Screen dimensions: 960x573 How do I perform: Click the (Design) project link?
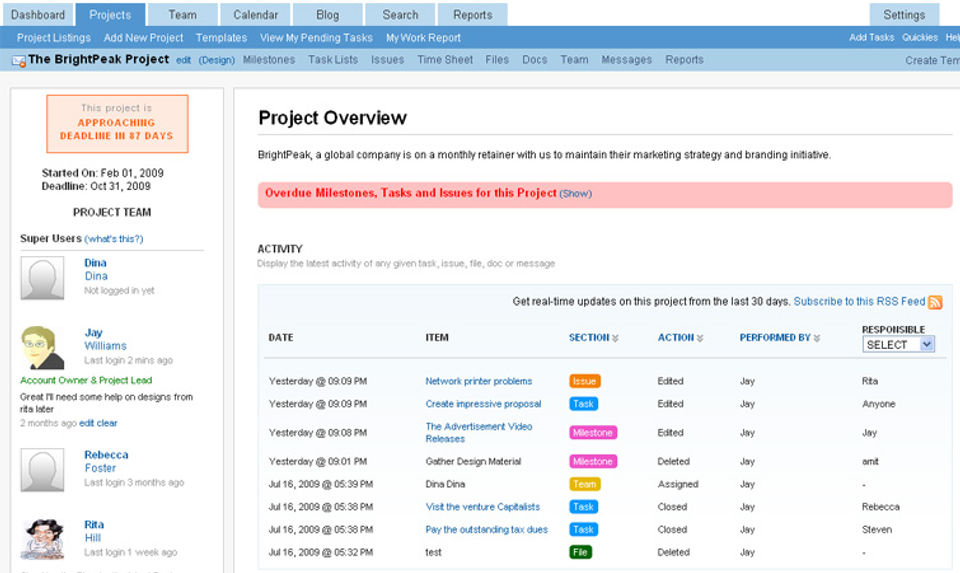tap(217, 60)
